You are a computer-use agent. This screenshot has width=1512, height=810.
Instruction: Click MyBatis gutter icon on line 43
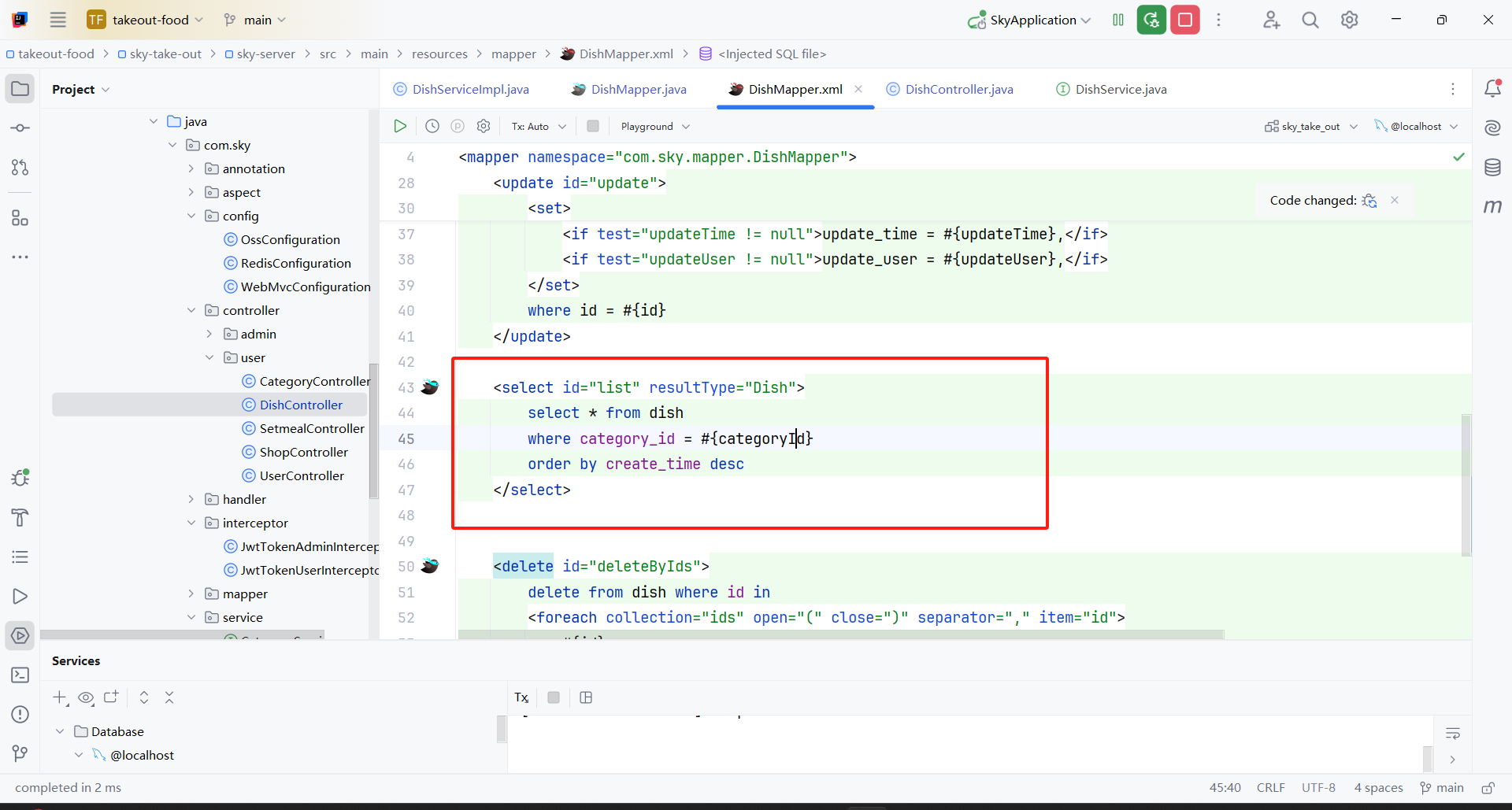coord(430,387)
